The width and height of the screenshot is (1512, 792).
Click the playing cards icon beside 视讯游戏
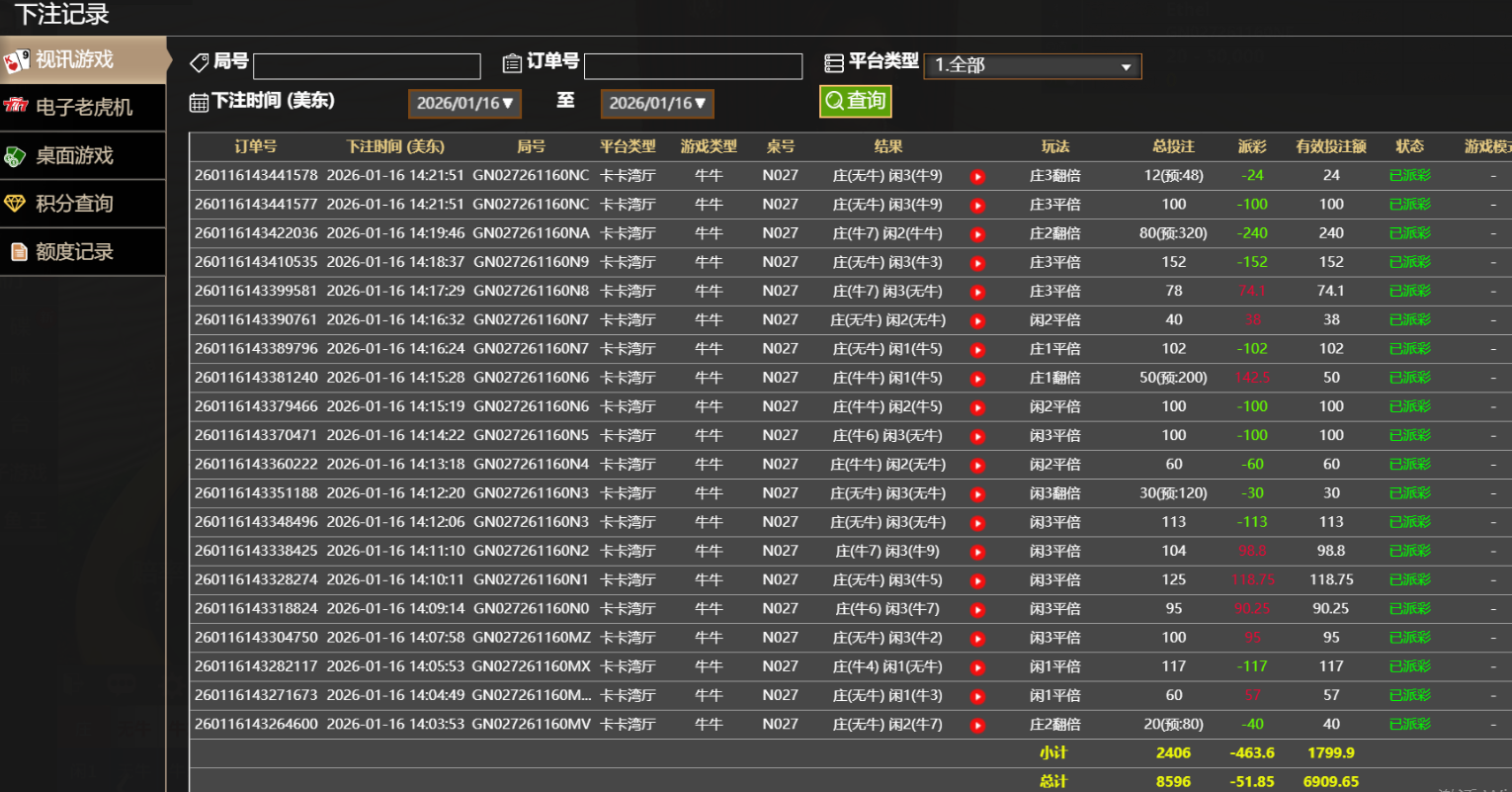coord(17,61)
